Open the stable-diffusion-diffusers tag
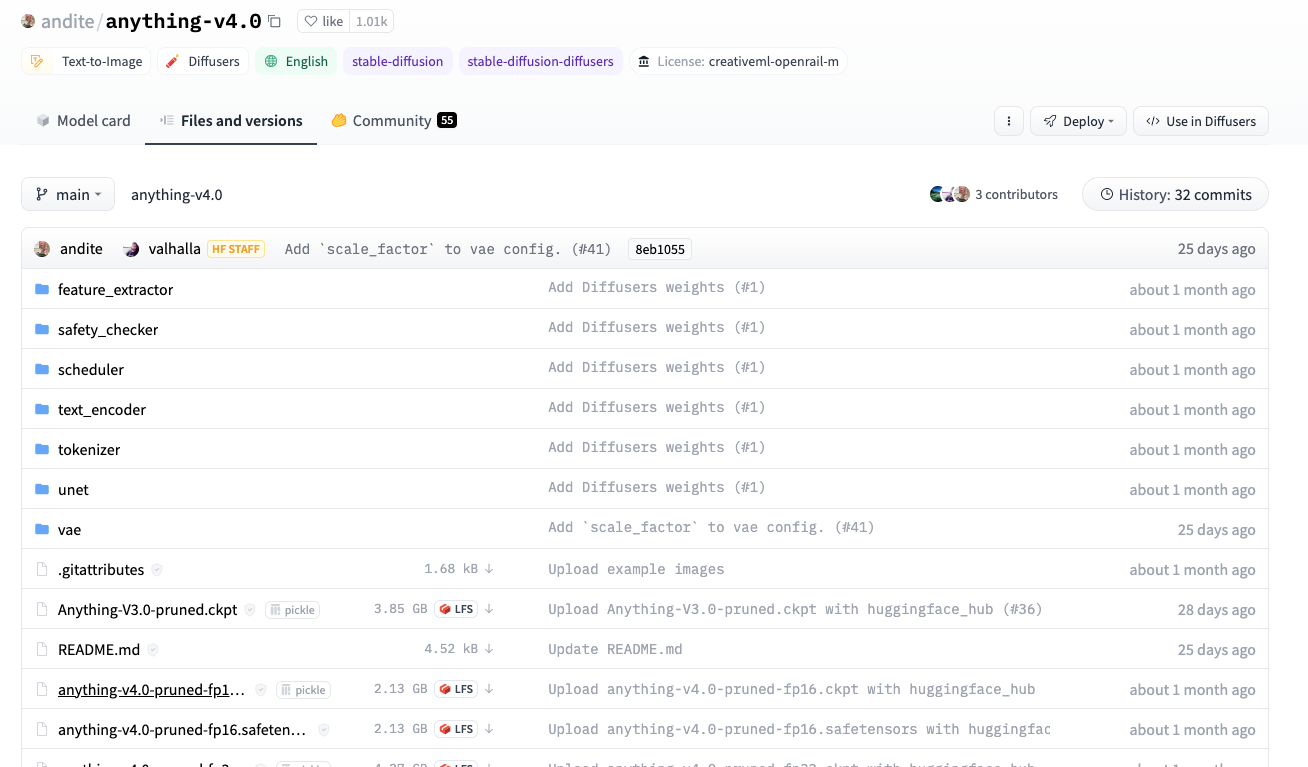The image size is (1308, 767). click(x=541, y=61)
